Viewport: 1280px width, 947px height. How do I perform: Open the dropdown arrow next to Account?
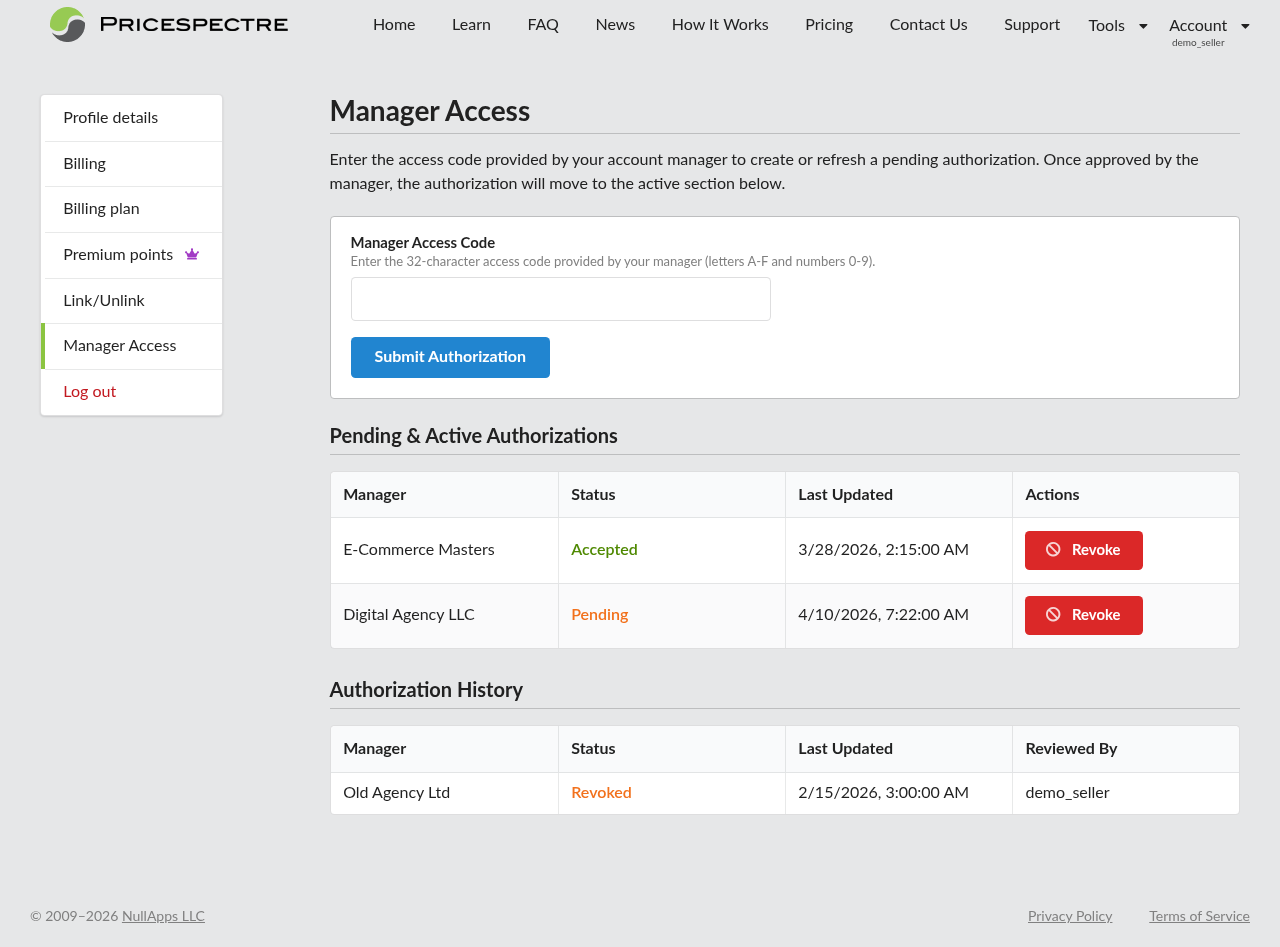1243,25
